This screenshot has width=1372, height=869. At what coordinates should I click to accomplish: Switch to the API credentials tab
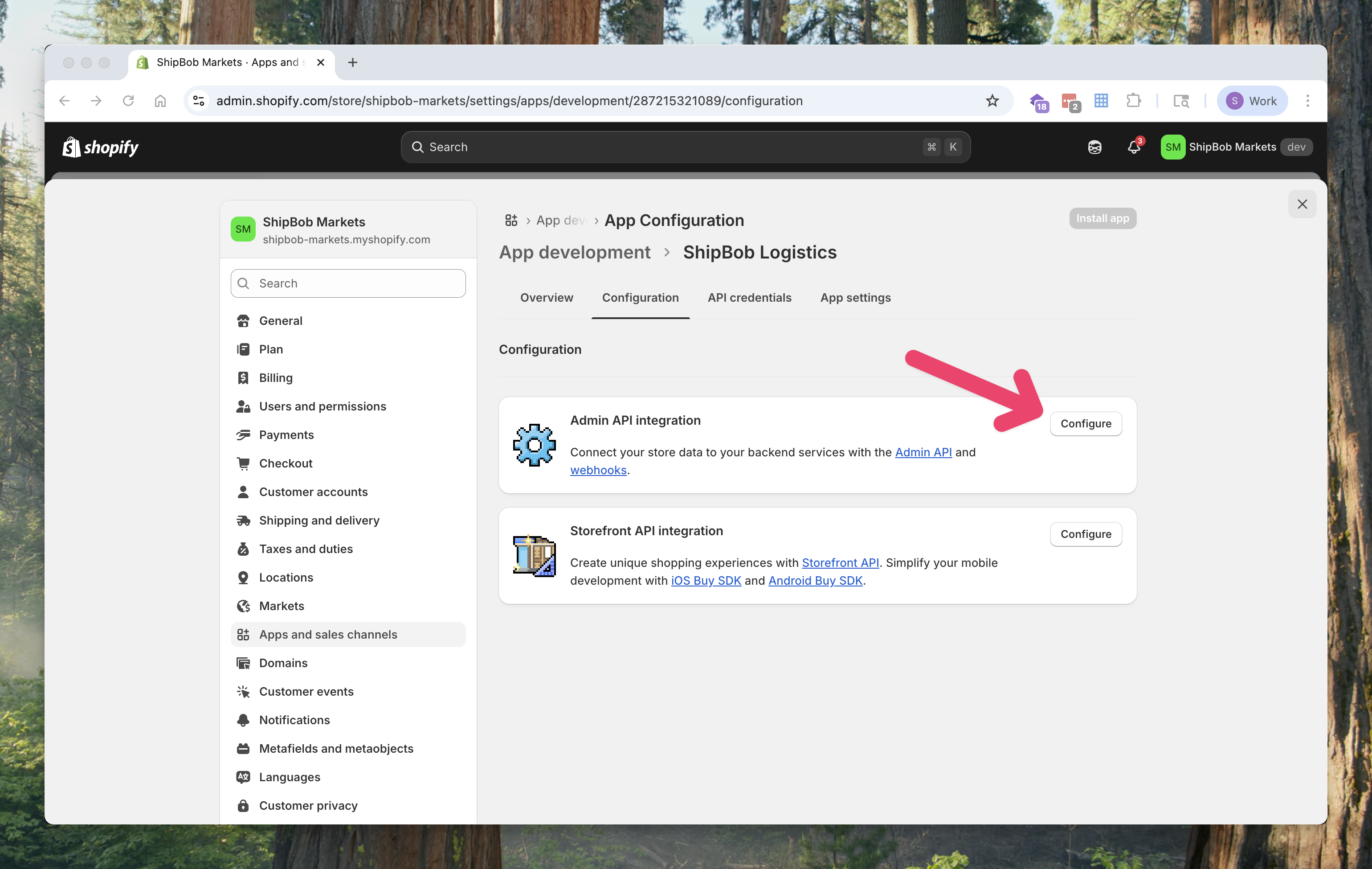[749, 297]
